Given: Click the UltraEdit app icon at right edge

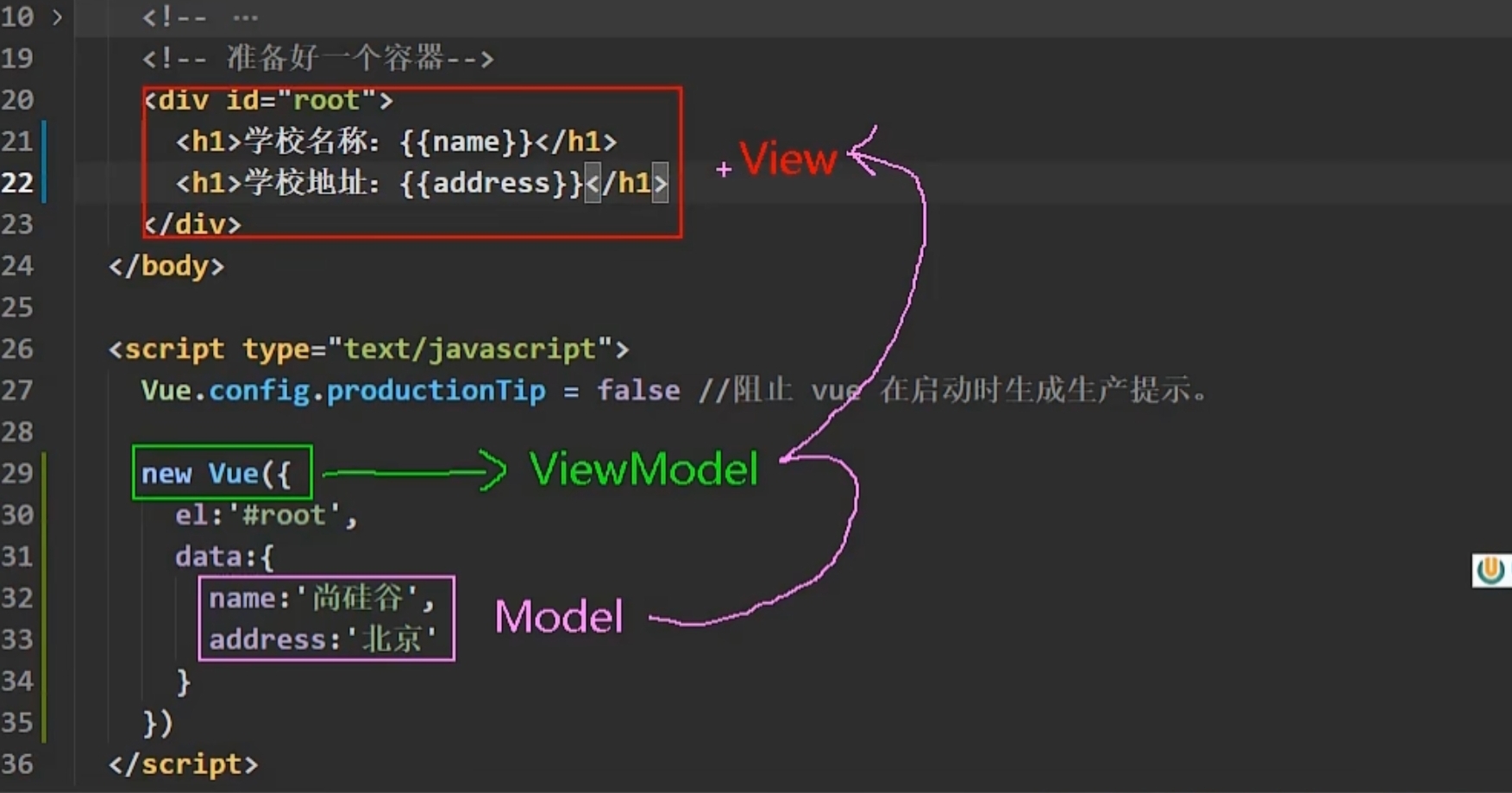Looking at the screenshot, I should (x=1491, y=569).
